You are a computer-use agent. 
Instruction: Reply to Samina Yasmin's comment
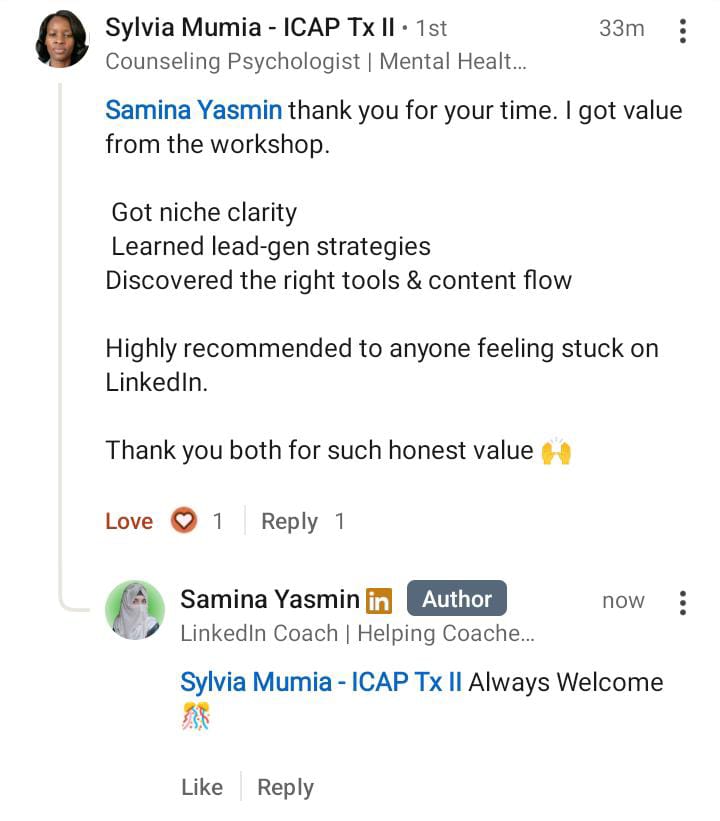point(285,787)
